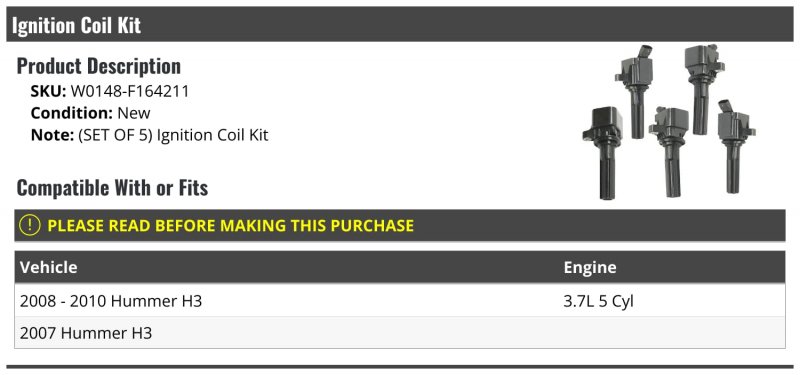Click the top-right ignition coil in photo
Viewport: 800px width, 375px height.
[703, 89]
